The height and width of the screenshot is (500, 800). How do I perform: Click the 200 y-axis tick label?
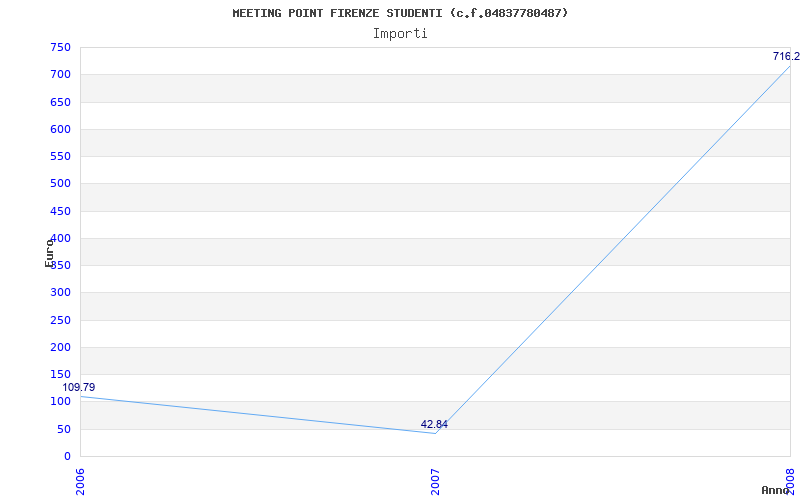[60, 347]
